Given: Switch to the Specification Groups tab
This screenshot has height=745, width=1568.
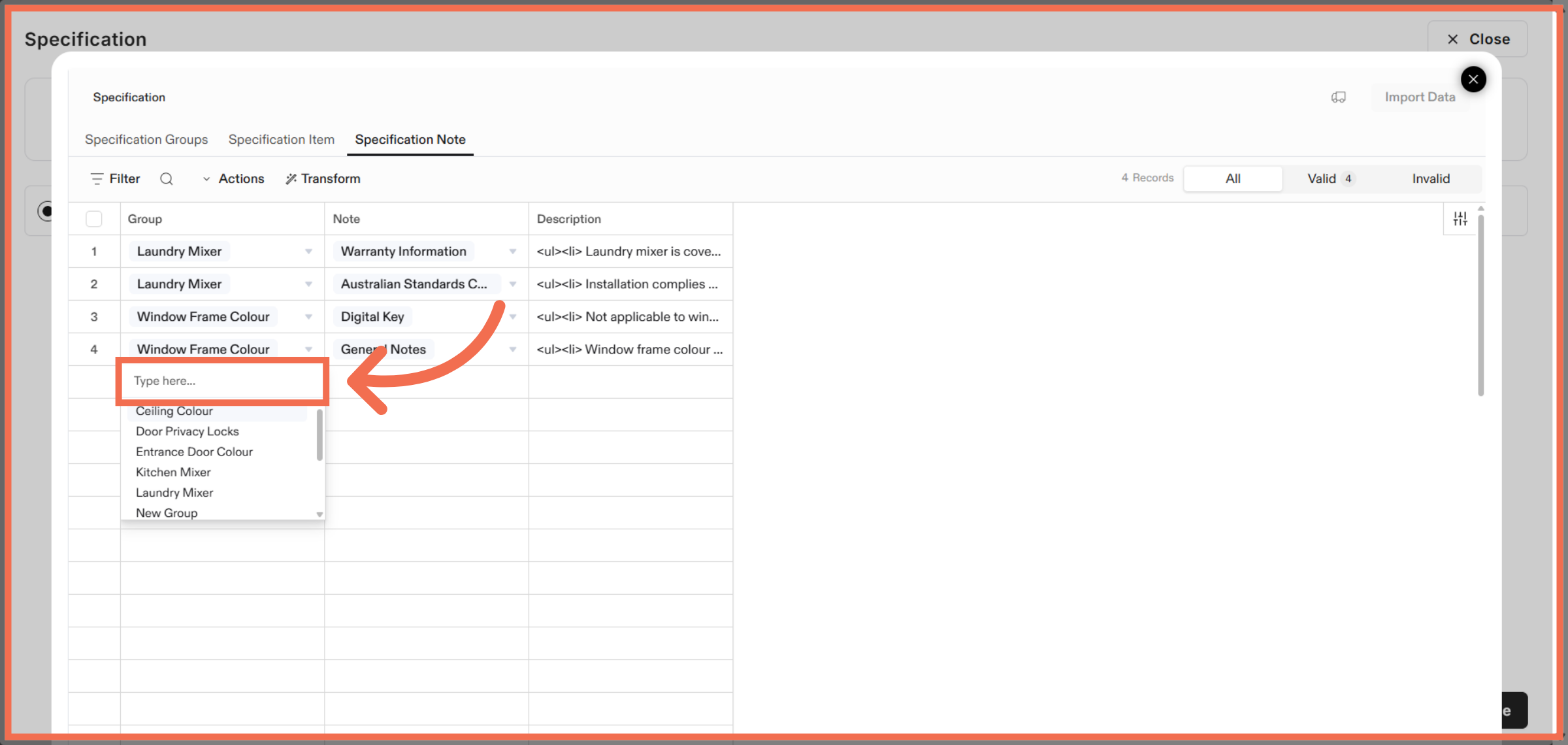Looking at the screenshot, I should coord(146,139).
